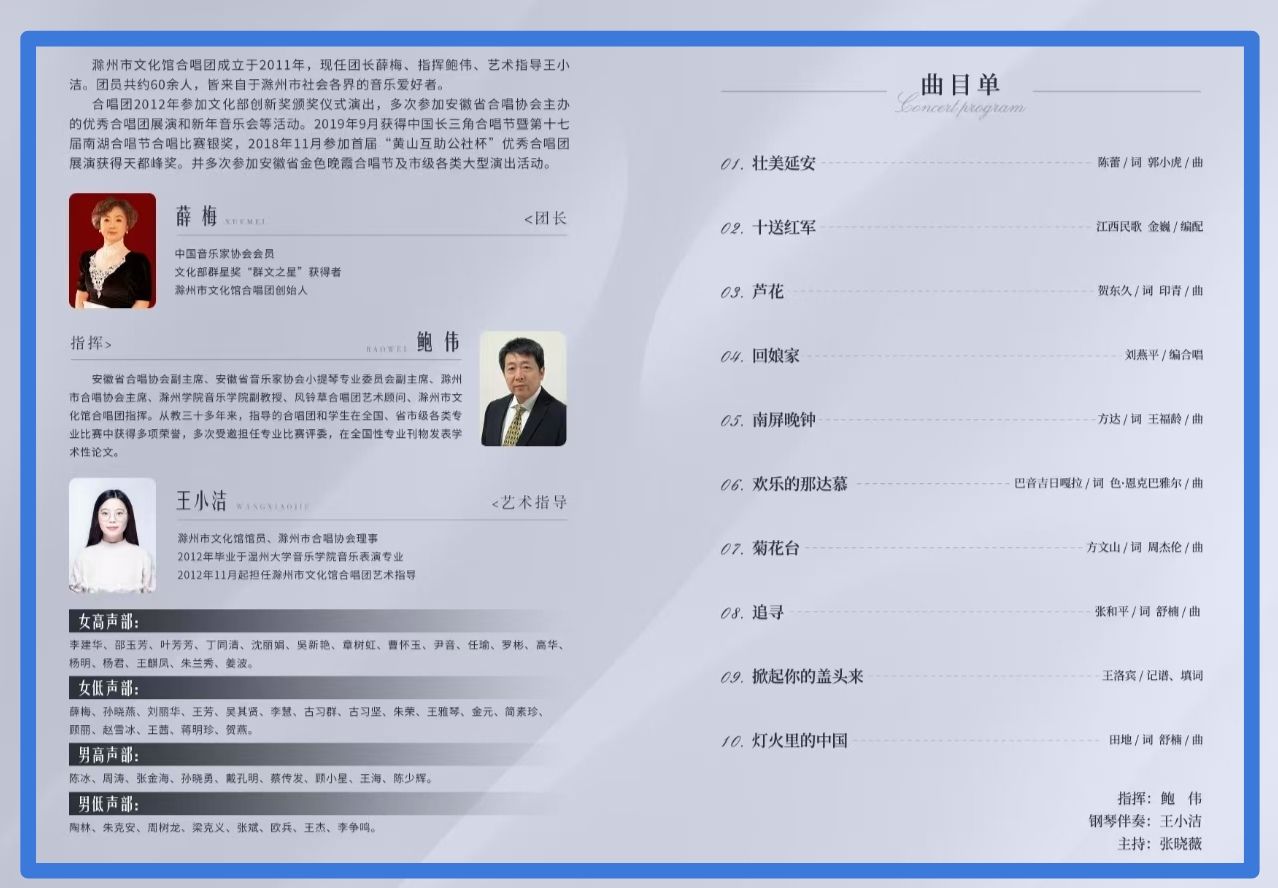Click credit '田地 / 词 舒楠 / 曲'

(1156, 740)
